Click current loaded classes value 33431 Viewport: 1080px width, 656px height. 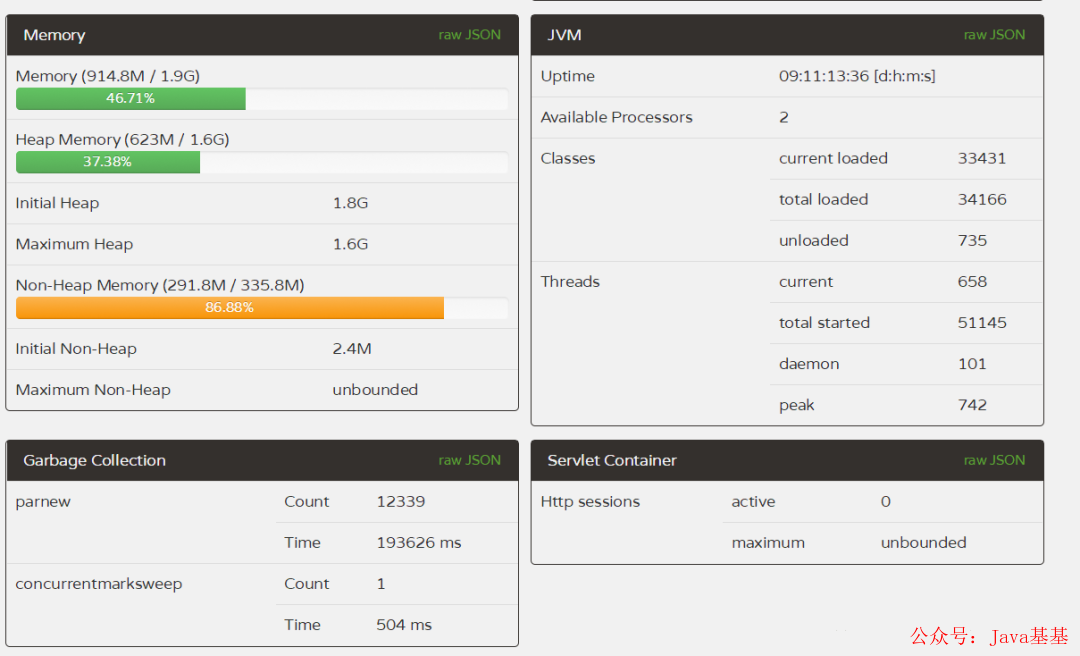point(982,158)
